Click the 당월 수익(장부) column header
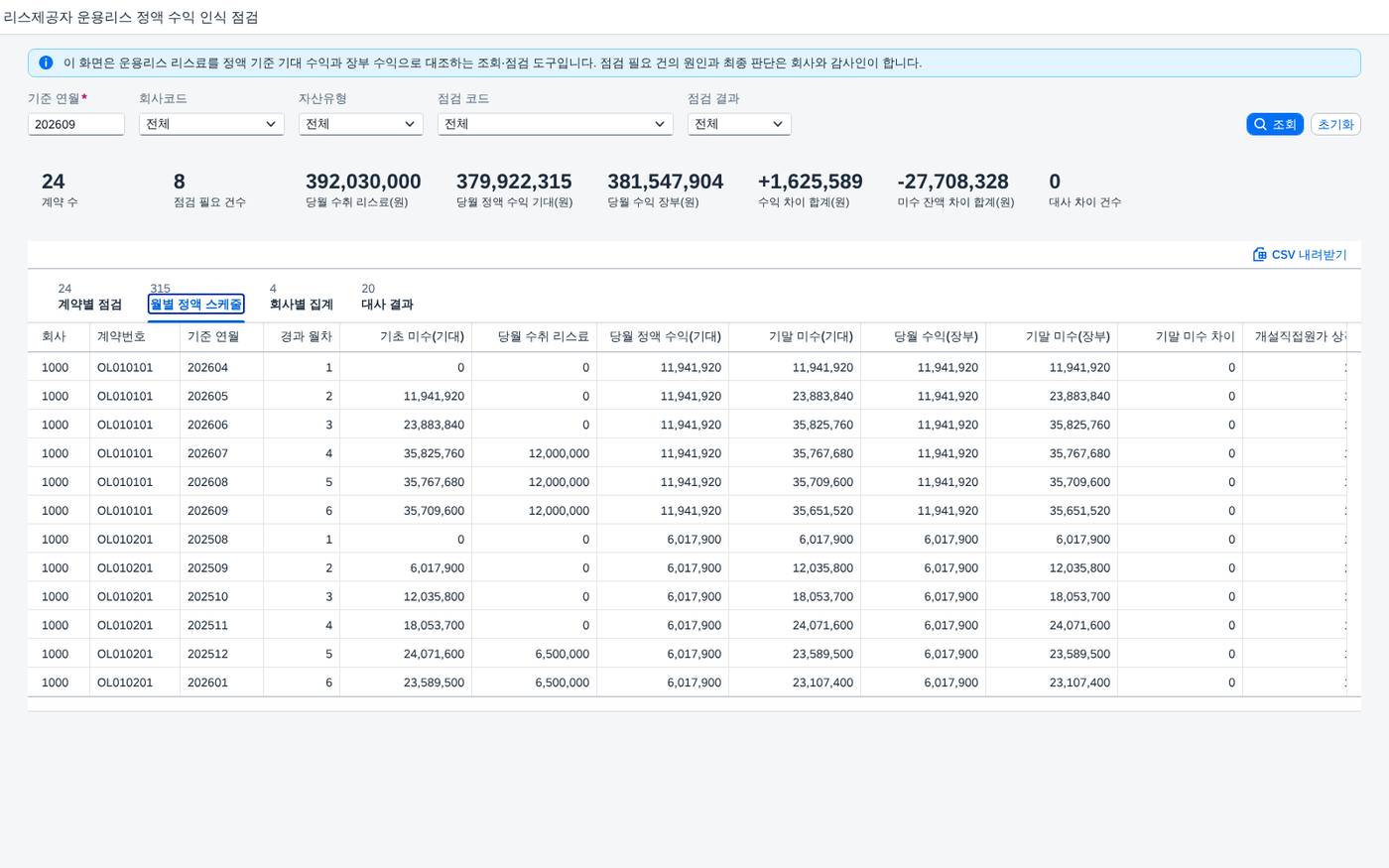Screen dimensions: 1389x868 pos(923,337)
